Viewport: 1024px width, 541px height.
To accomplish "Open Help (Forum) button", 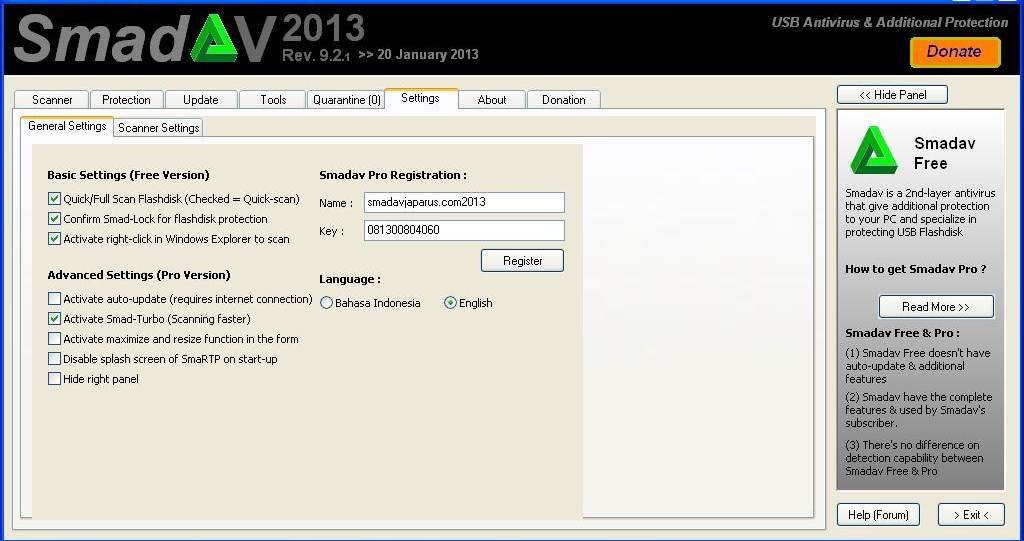I will point(878,515).
